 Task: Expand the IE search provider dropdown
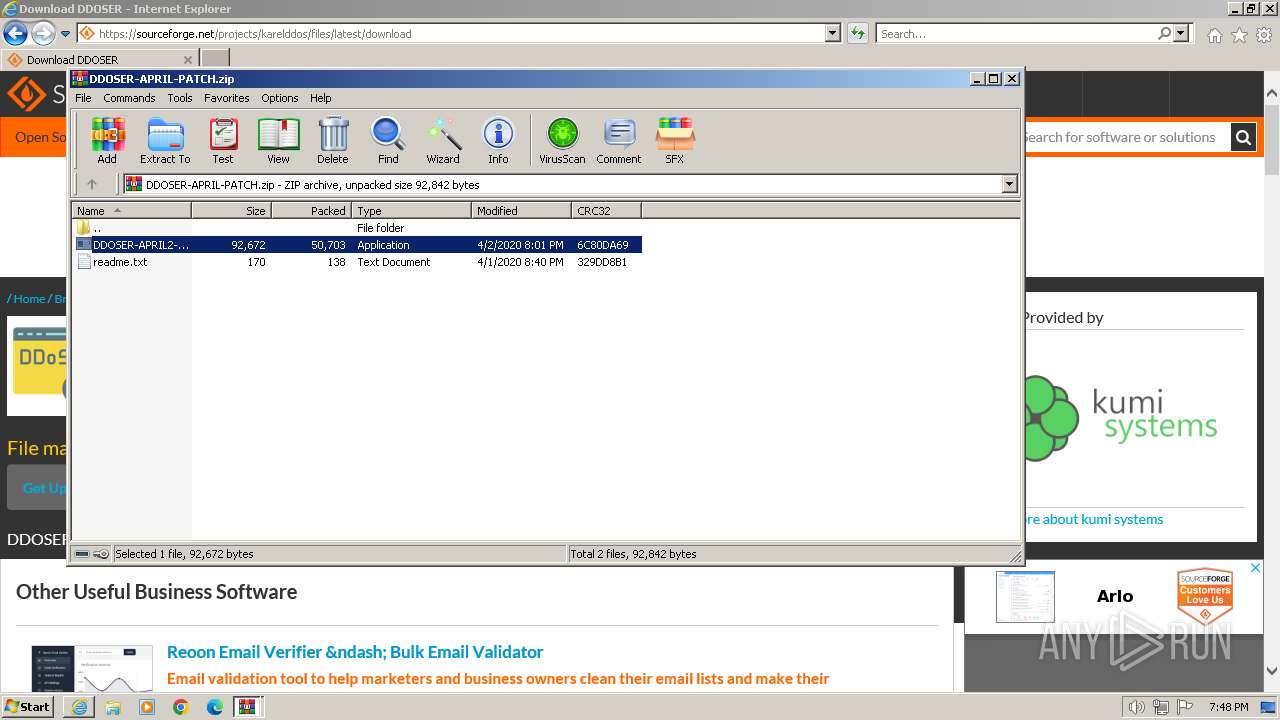pos(1181,33)
